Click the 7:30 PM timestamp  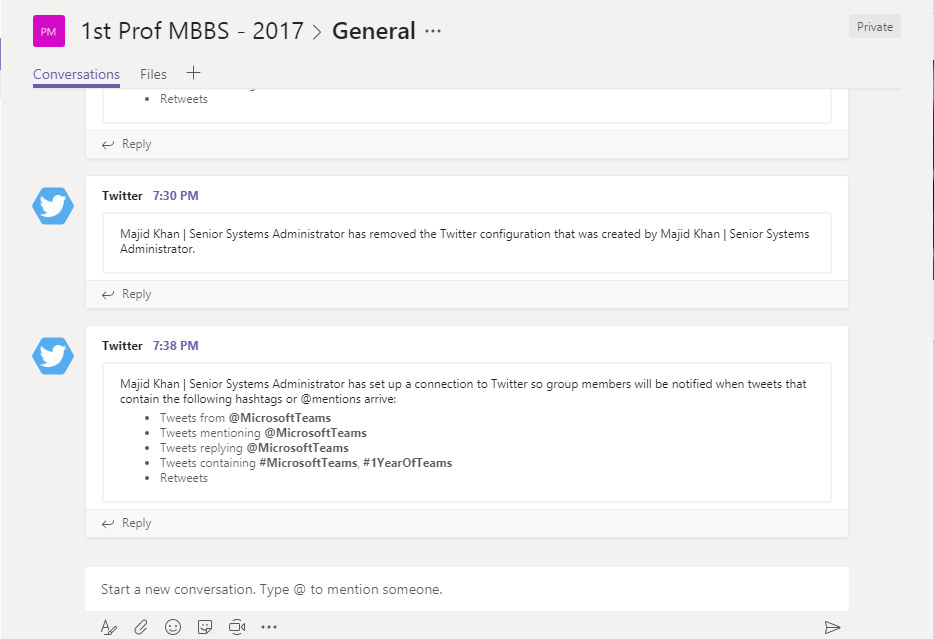pyautogui.click(x=175, y=195)
